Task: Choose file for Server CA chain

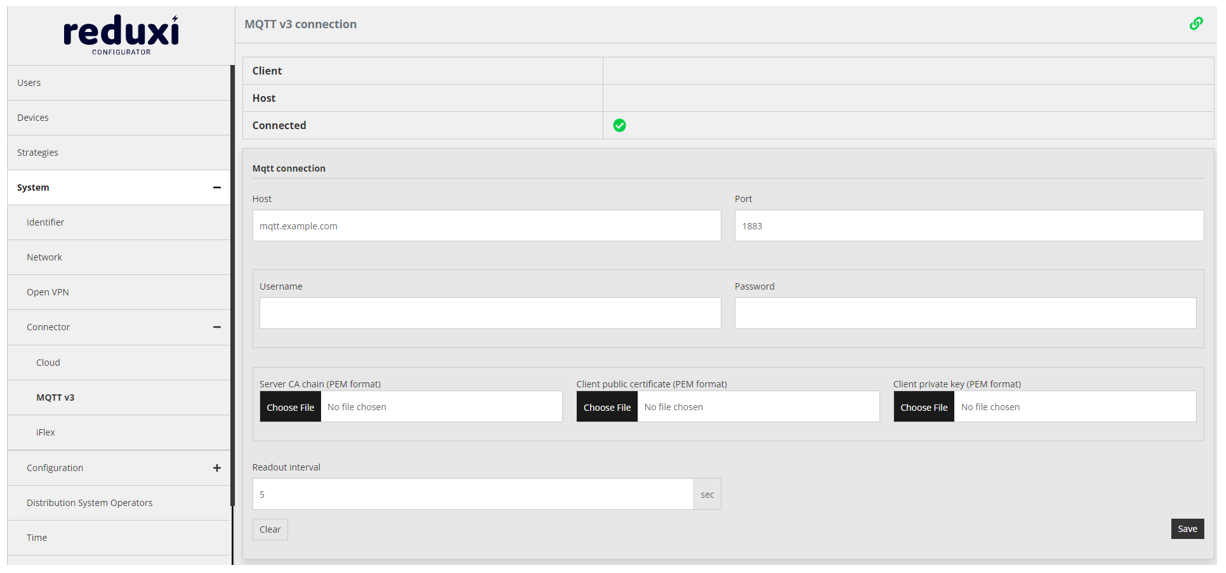Action: coord(290,407)
